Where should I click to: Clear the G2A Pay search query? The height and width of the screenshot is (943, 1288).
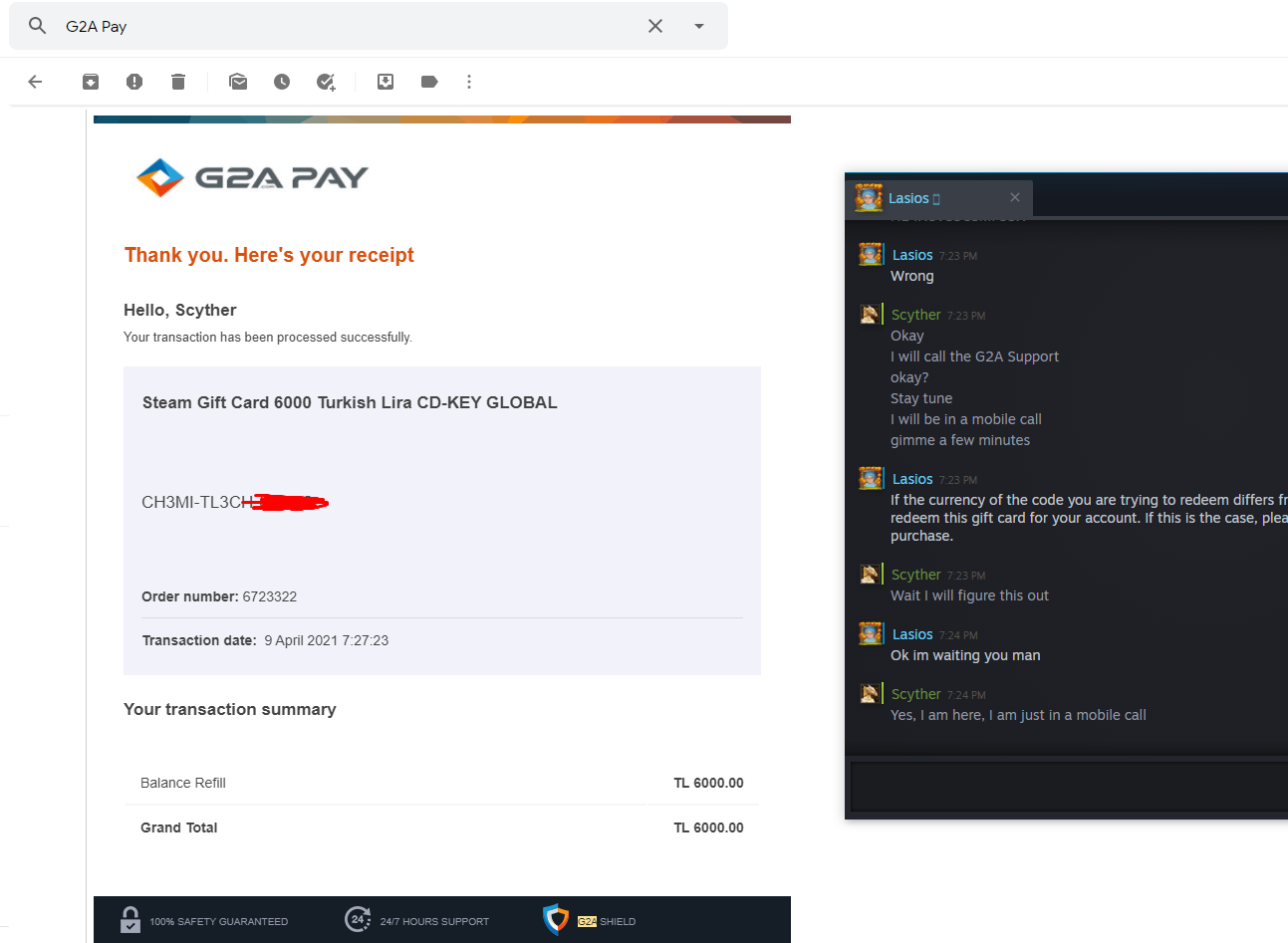[x=655, y=26]
